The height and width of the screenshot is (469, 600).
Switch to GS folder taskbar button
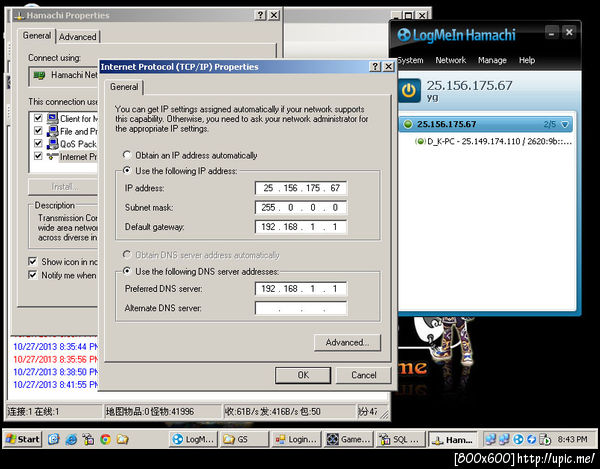[x=245, y=440]
